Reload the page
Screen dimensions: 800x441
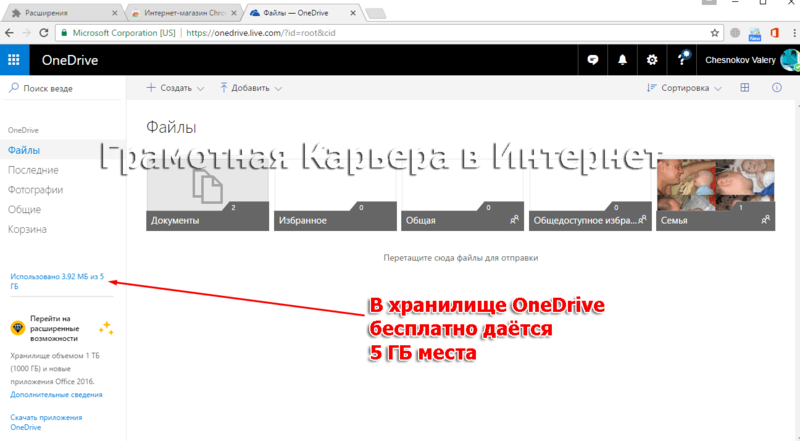(x=44, y=33)
